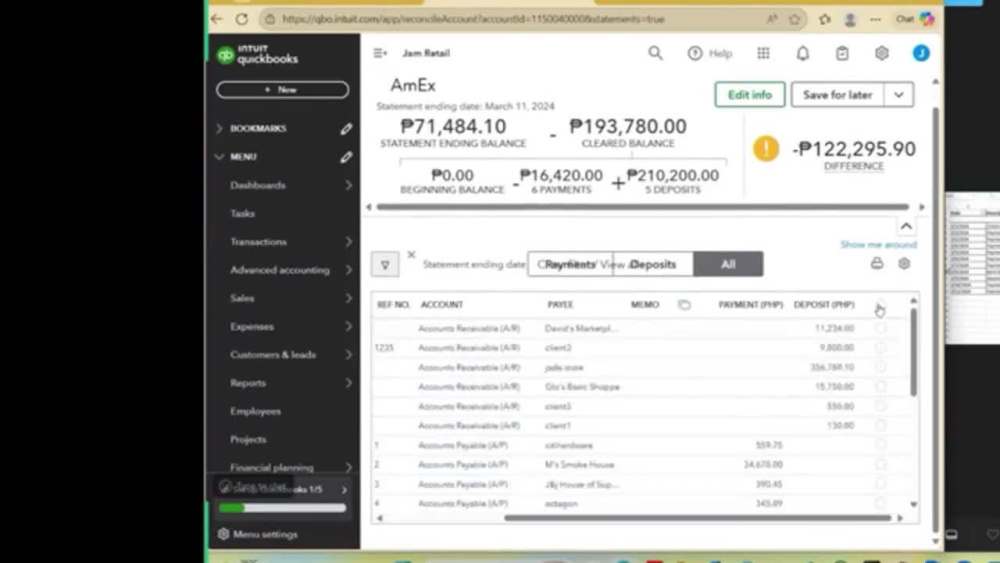Collapse the summary header with the up chevron
This screenshot has width=1000, height=563.
pyautogui.click(x=906, y=226)
